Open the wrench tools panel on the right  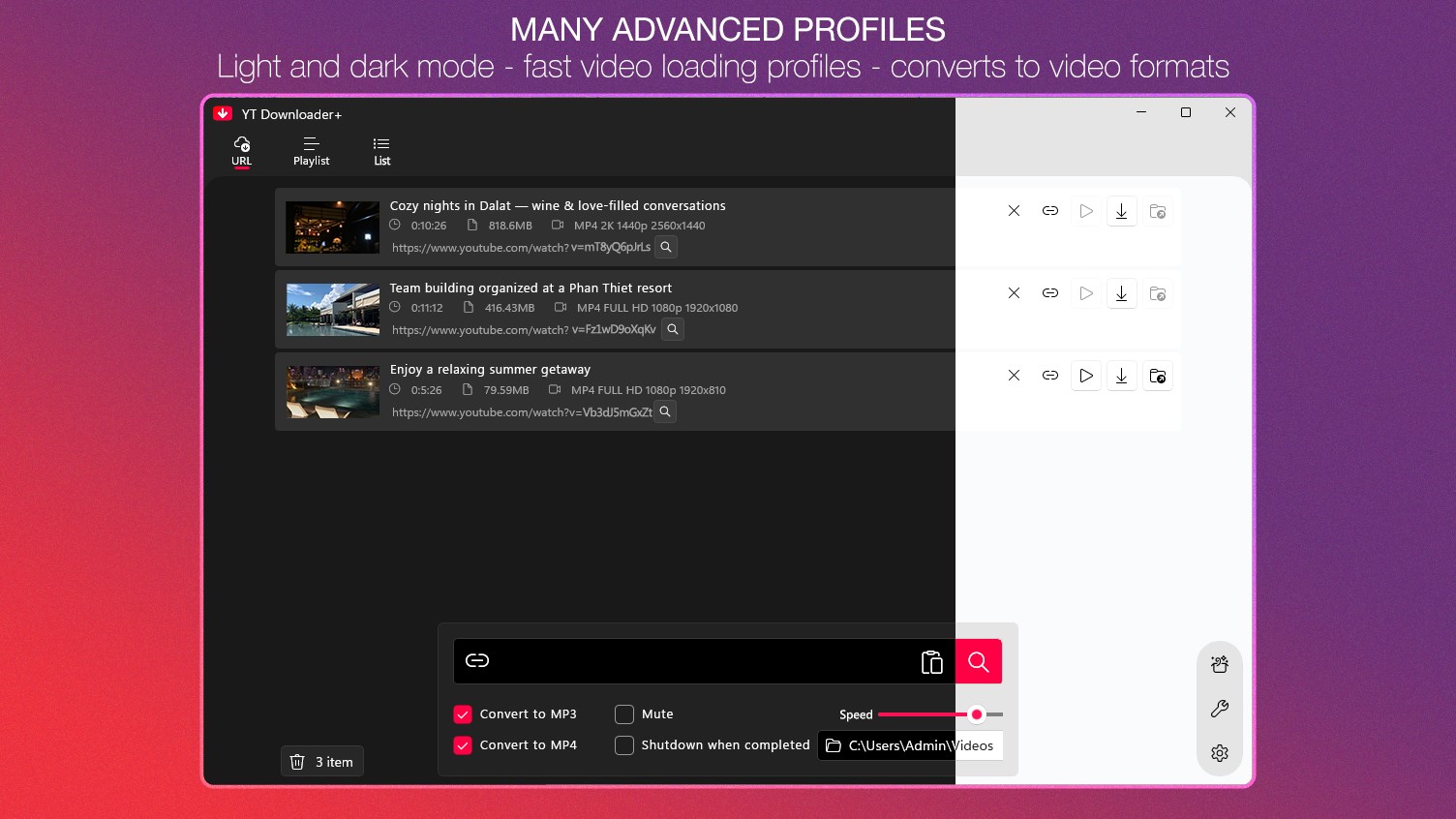point(1219,709)
